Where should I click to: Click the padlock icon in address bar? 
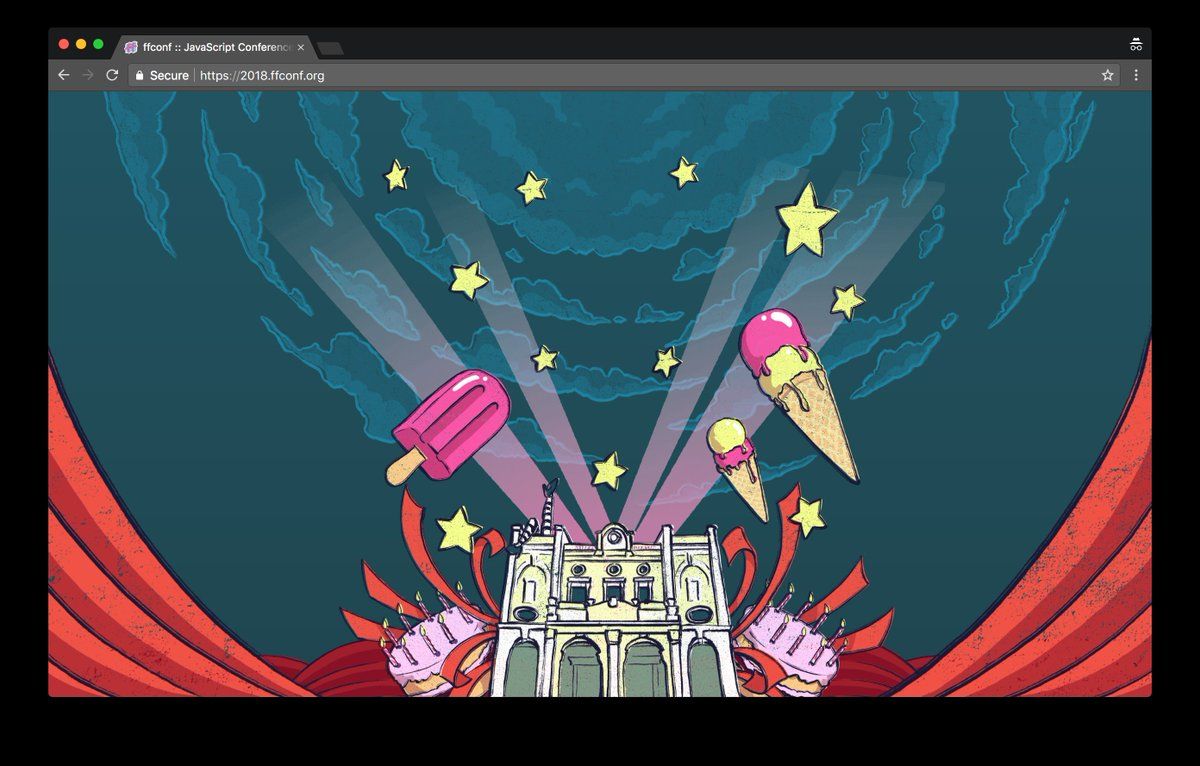(139, 75)
